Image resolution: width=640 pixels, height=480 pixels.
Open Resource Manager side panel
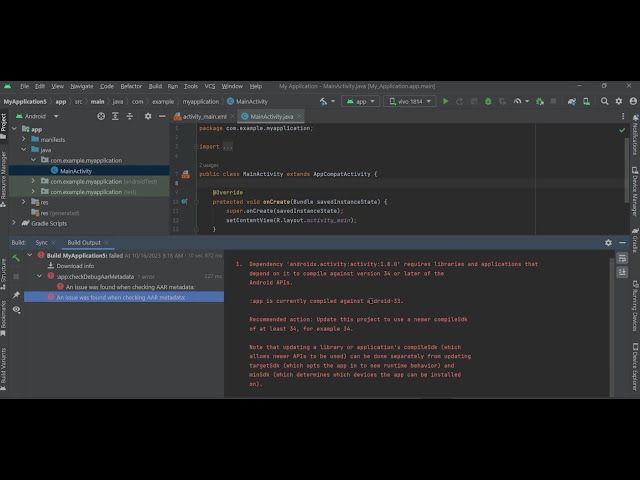pos(4,180)
